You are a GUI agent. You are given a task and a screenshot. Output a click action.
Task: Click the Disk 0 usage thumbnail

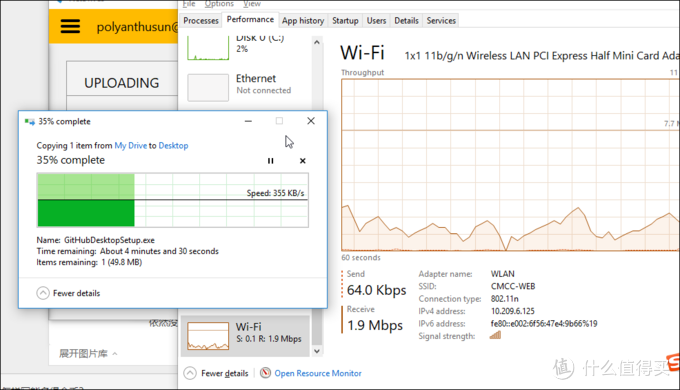click(208, 48)
